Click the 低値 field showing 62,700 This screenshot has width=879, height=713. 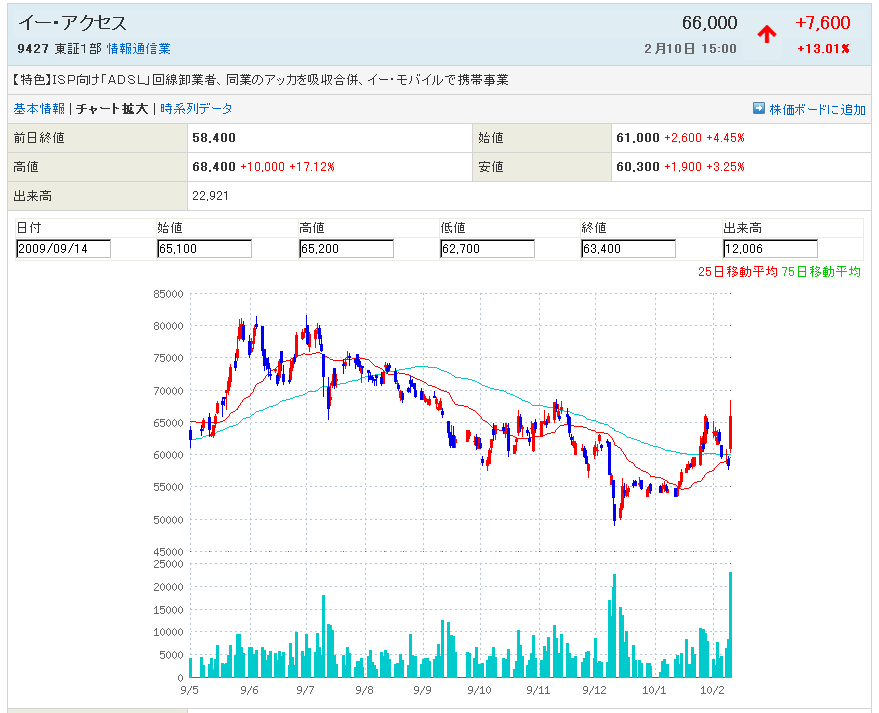pyautogui.click(x=487, y=249)
